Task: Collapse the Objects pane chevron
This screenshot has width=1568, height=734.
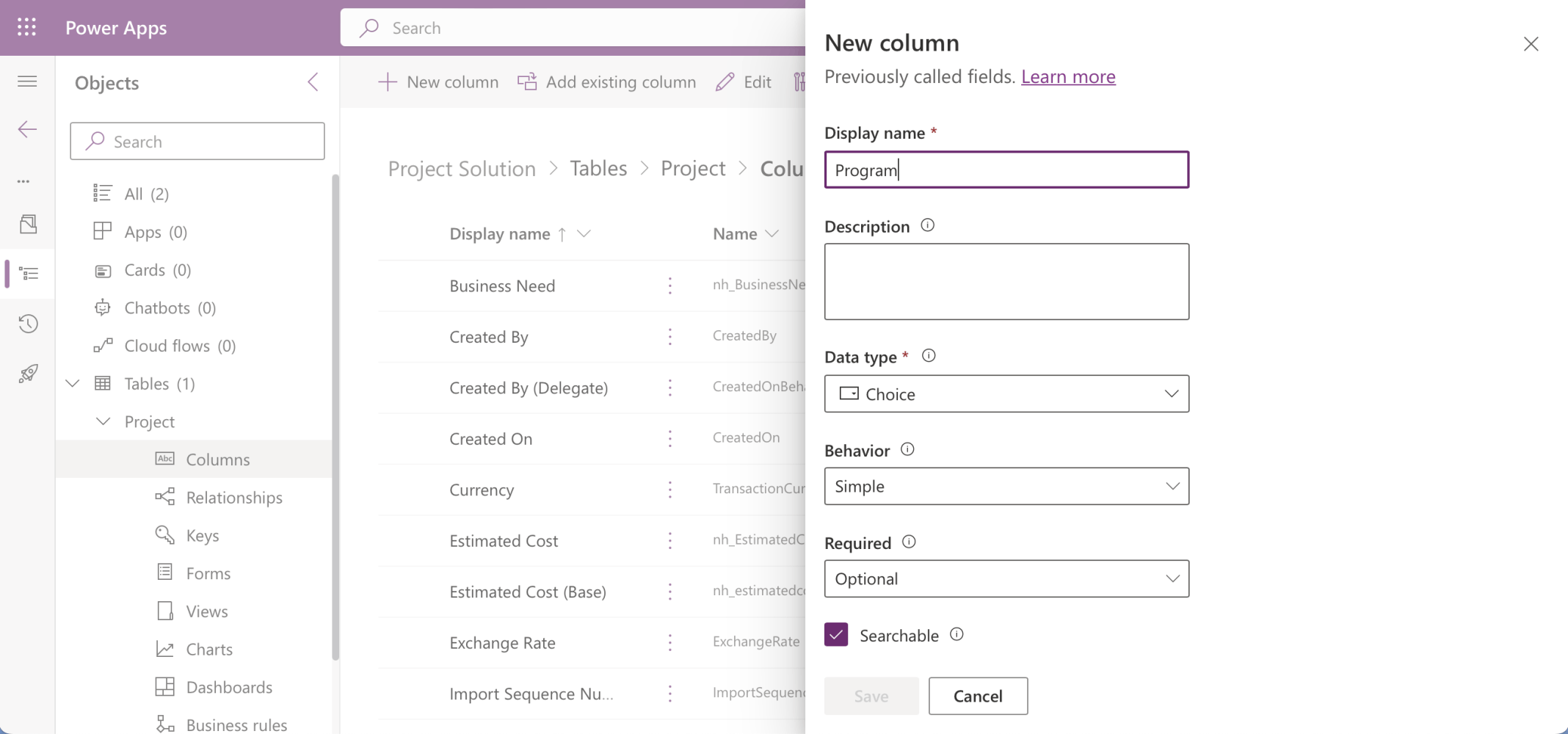Action: pos(313,81)
